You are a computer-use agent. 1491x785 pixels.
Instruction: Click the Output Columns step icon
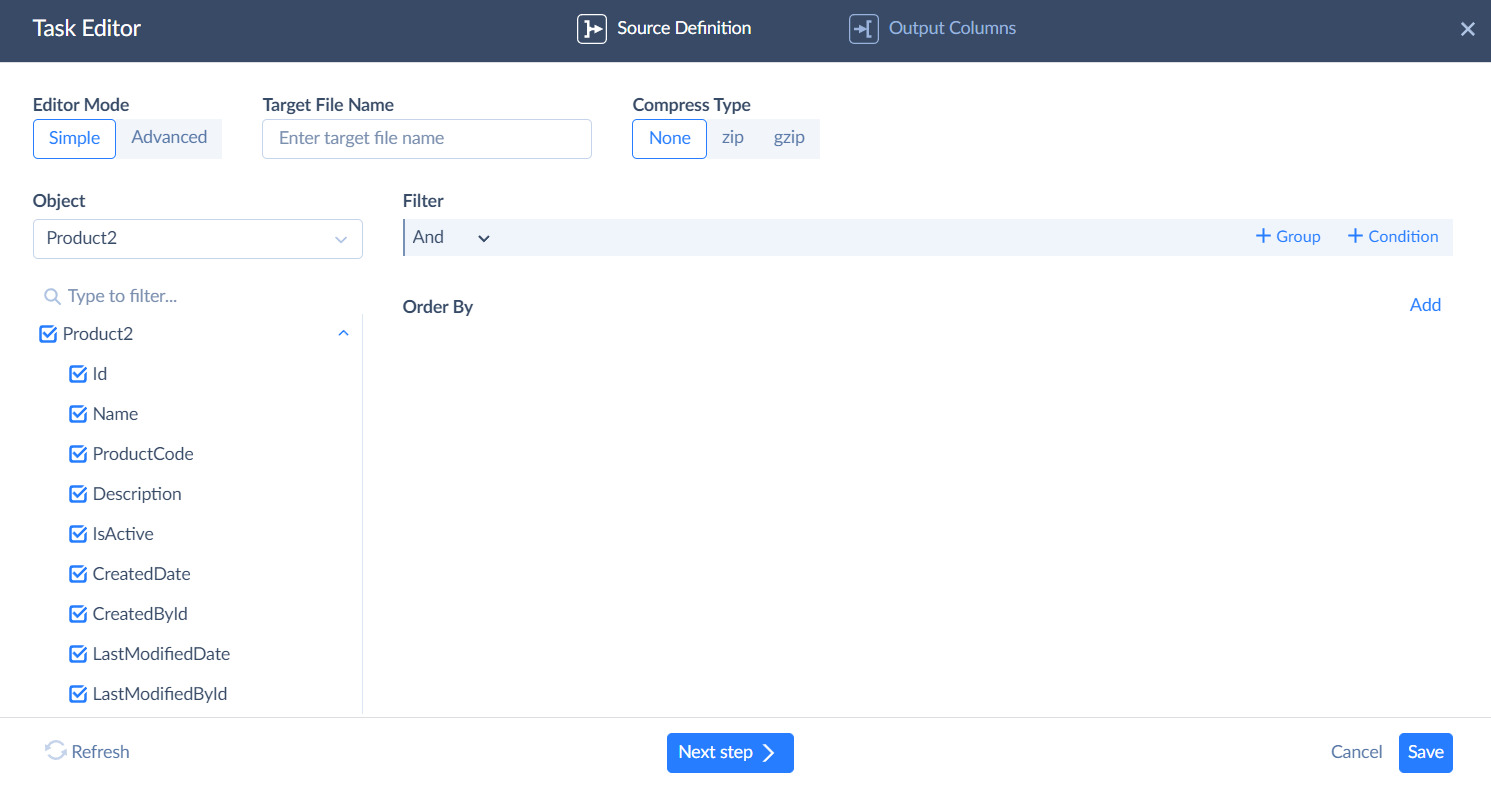click(x=863, y=29)
